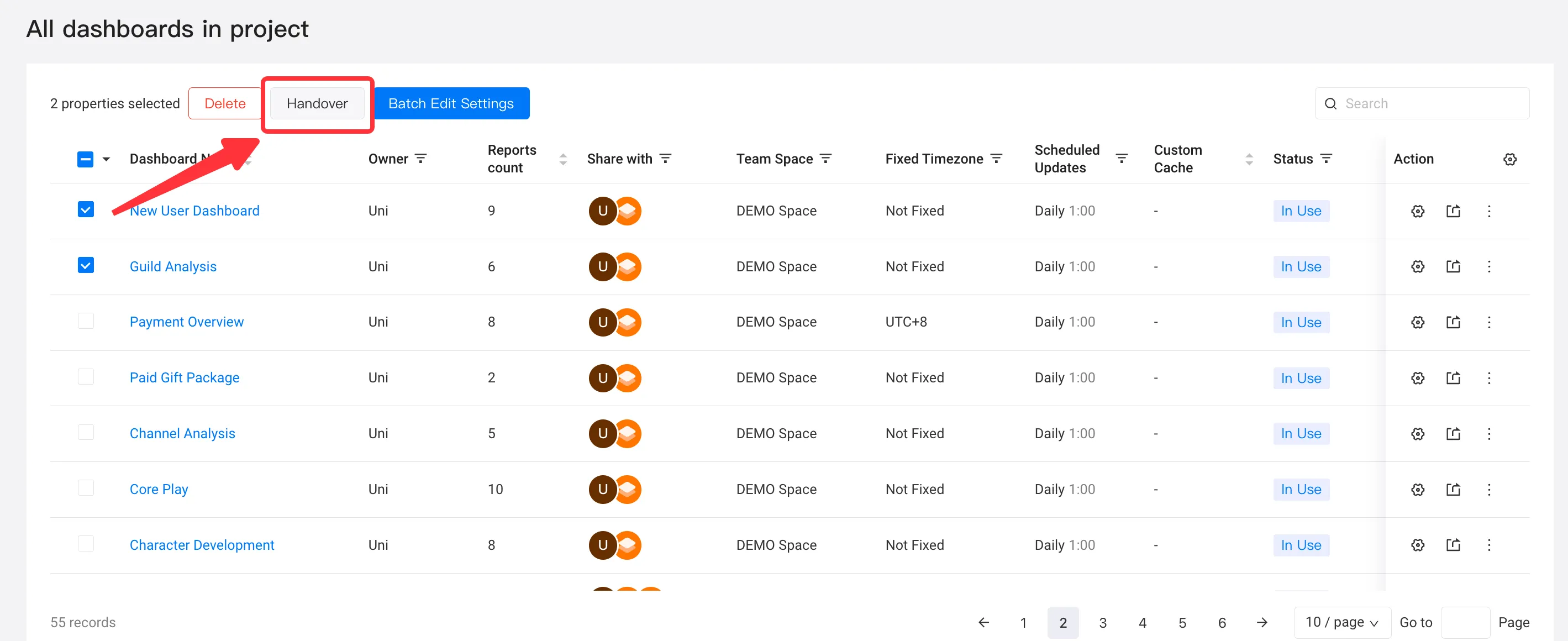The image size is (1568, 641).
Task: Click the Handover button
Action: (317, 103)
